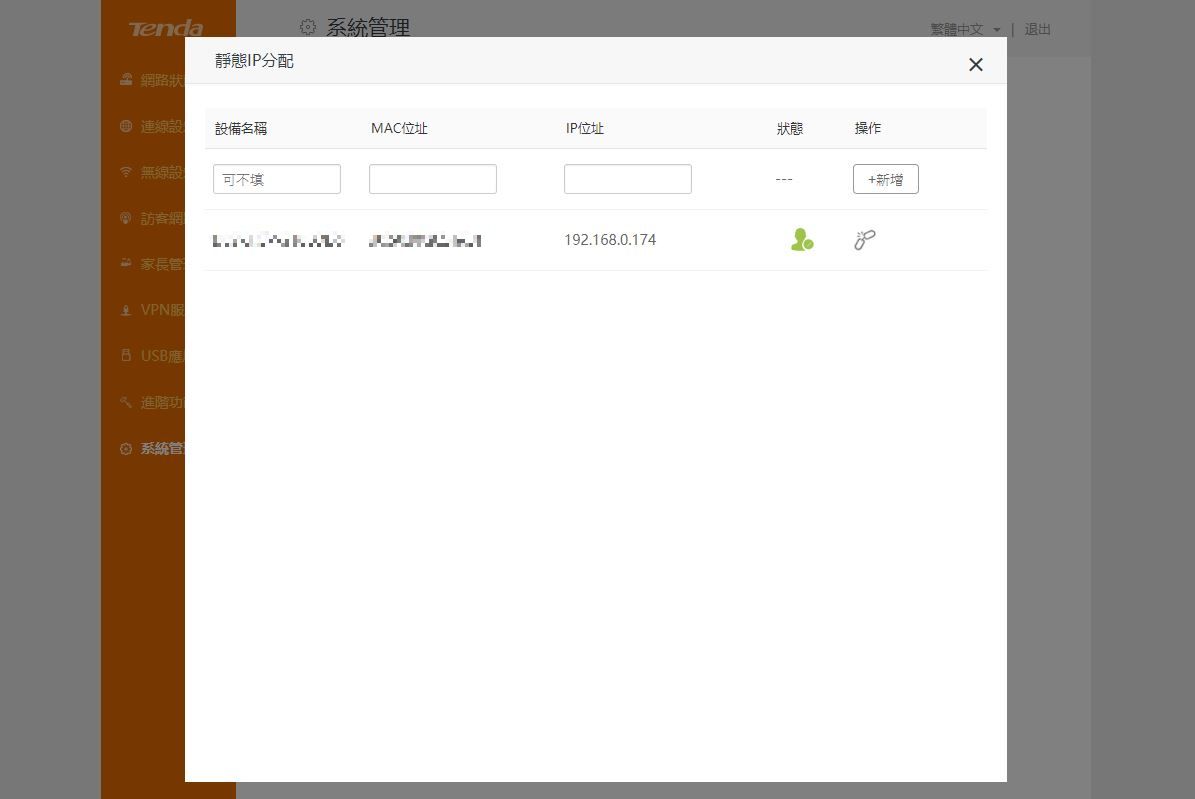Image resolution: width=1195 pixels, height=799 pixels.
Task: Click the 靜態IP分配 dialog title
Action: coord(255,61)
